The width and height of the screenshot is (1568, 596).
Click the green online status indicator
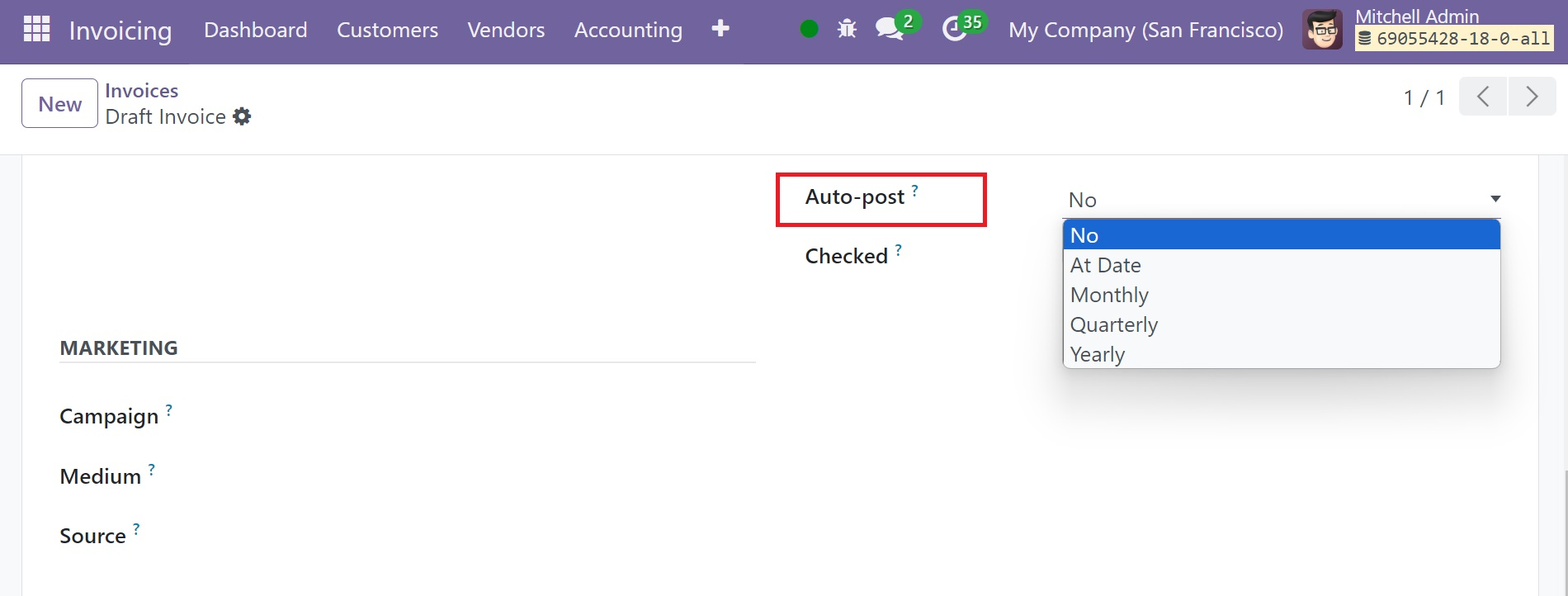[x=810, y=30]
